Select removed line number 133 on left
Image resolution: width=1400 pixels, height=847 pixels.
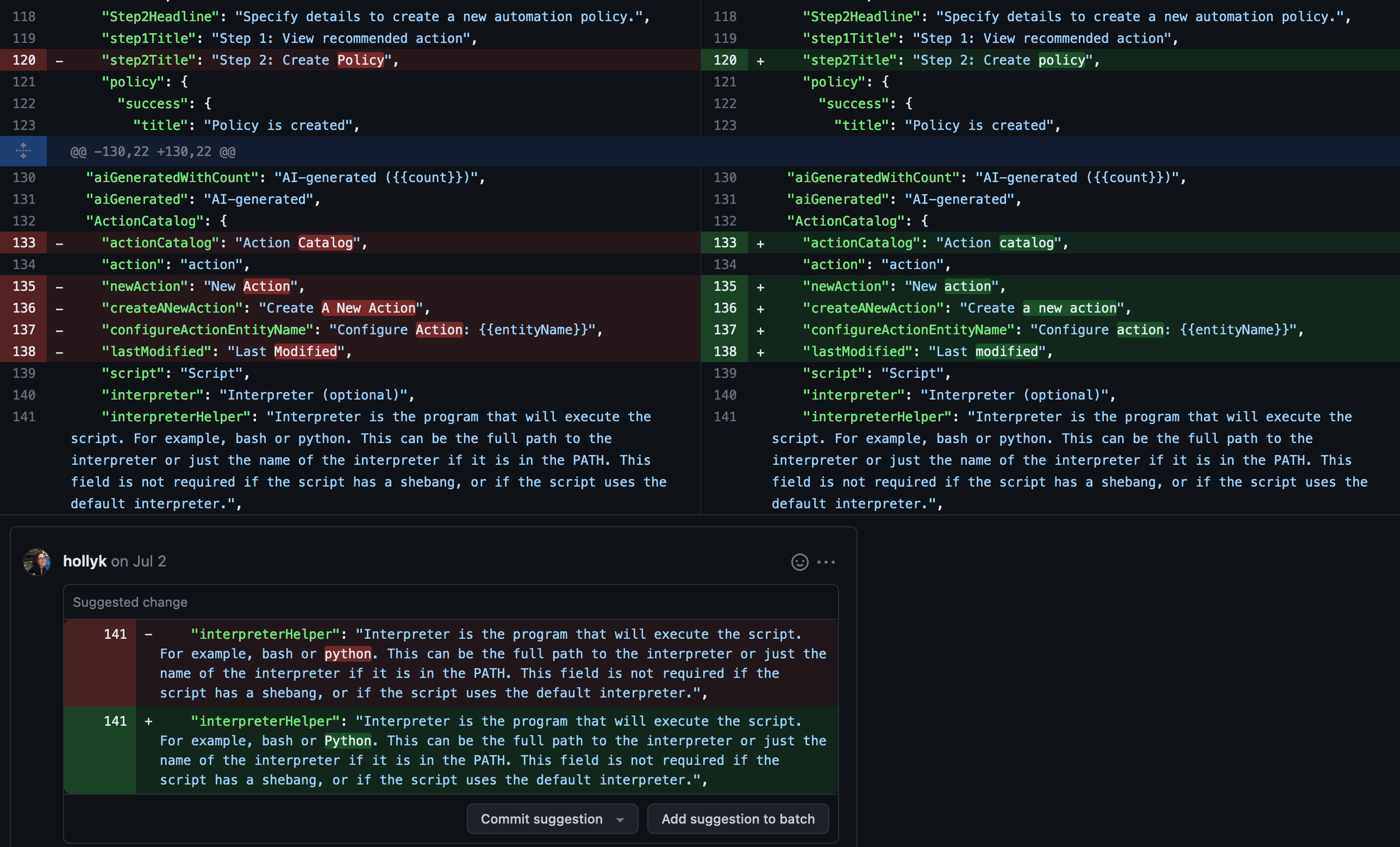click(24, 243)
